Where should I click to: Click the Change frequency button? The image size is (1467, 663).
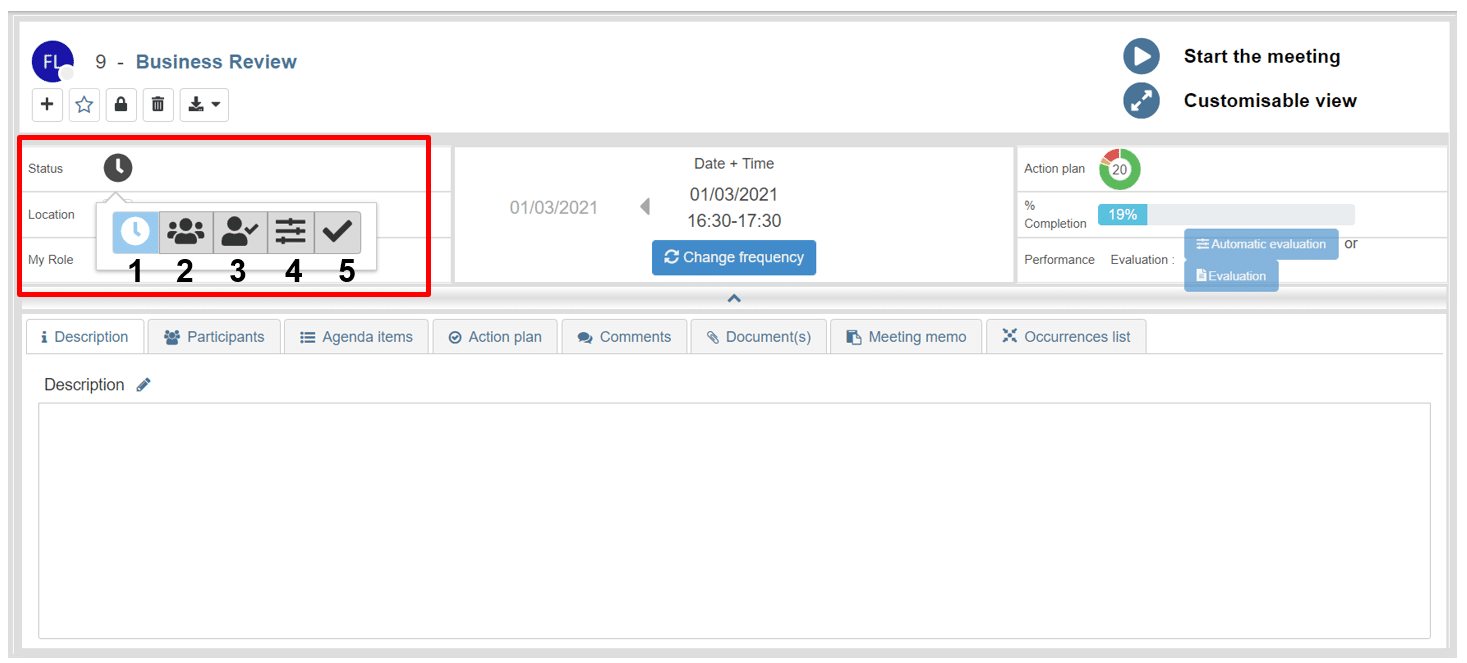coord(734,257)
